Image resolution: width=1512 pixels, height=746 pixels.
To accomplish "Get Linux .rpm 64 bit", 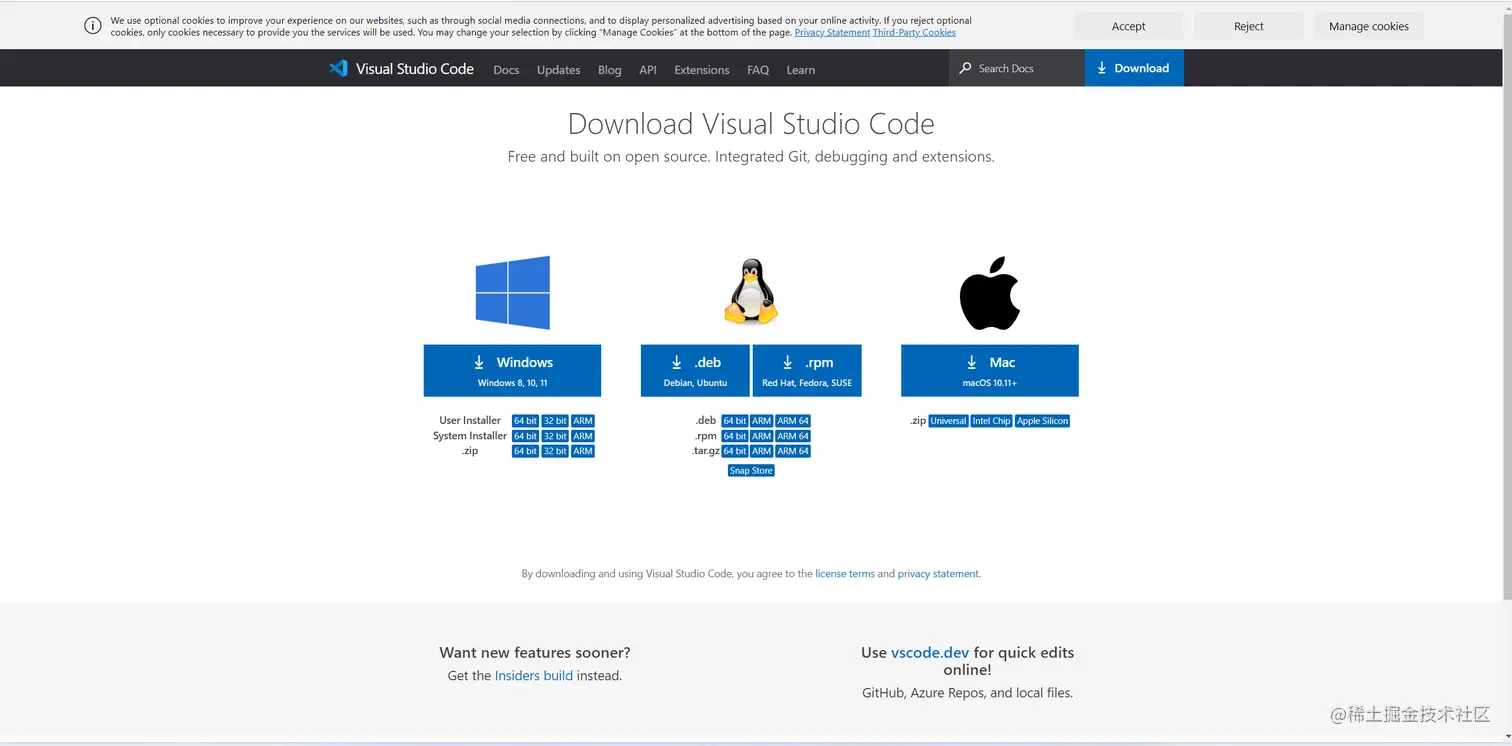I will [x=735, y=436].
